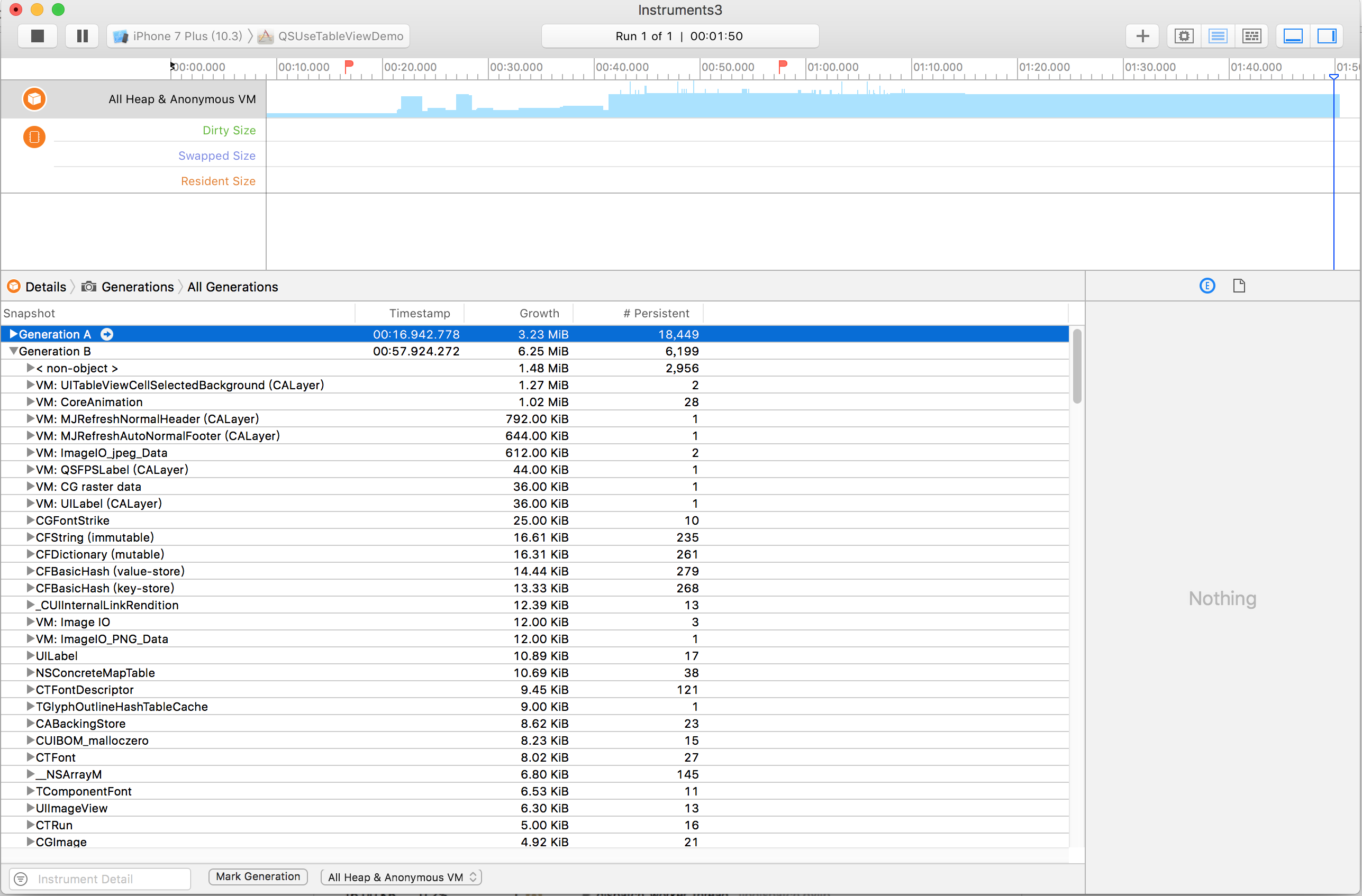Open the record settings document icon
Screen dimensions: 1362x896
click(x=1239, y=286)
